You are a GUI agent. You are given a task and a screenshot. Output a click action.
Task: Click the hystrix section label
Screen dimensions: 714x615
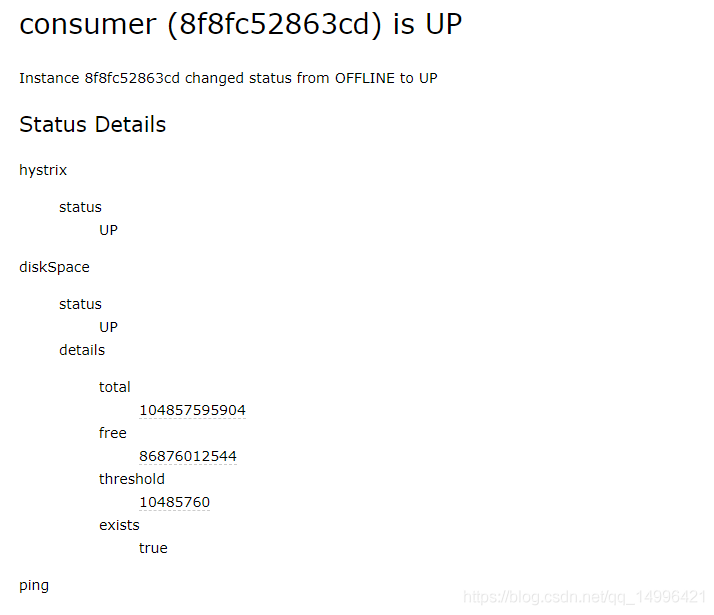[x=43, y=170]
